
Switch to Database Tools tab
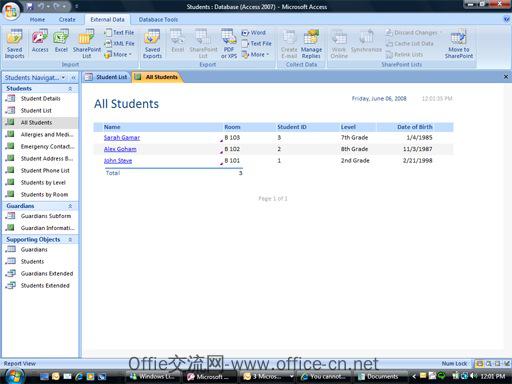tap(158, 20)
